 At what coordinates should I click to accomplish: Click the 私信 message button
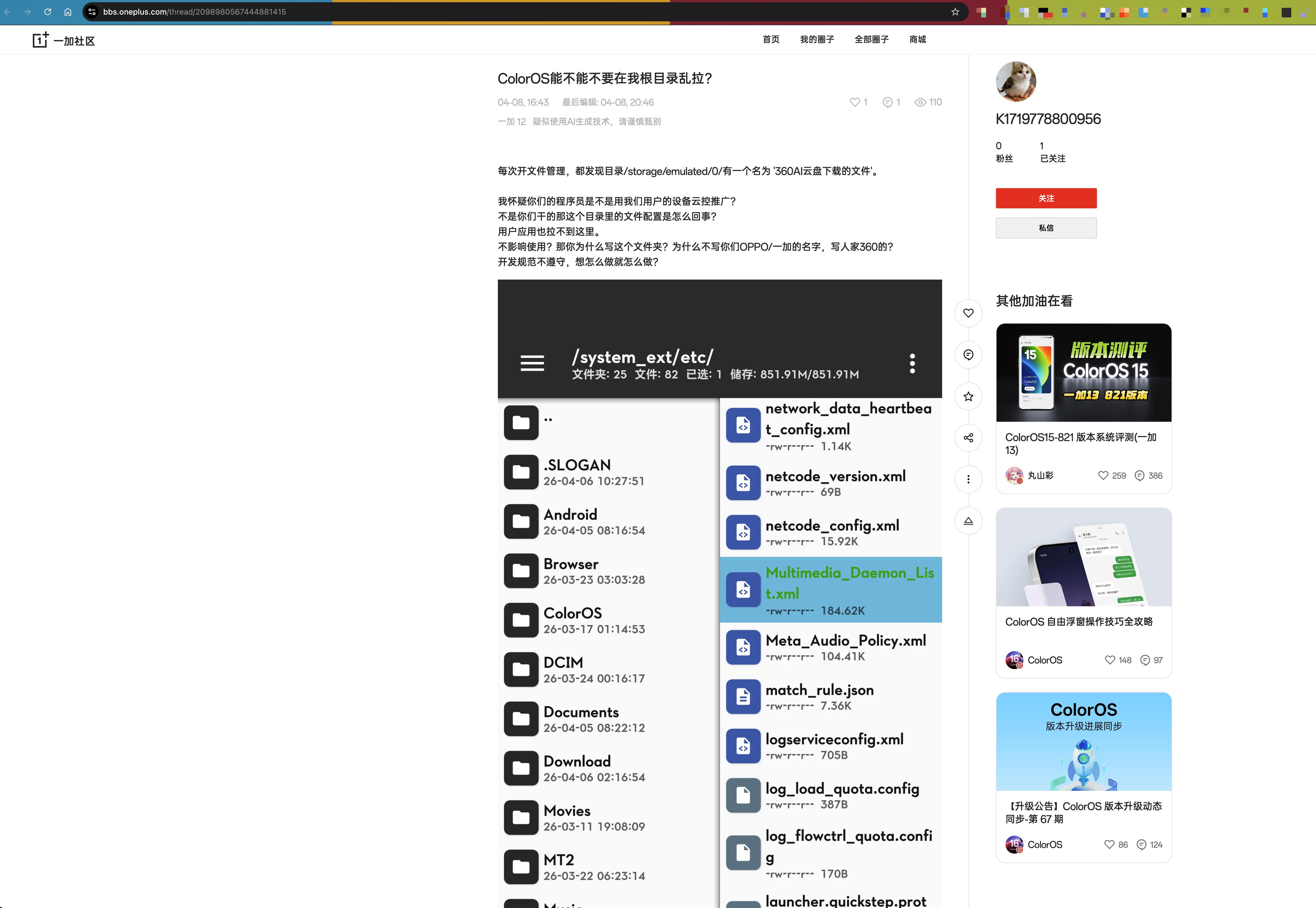tap(1046, 228)
